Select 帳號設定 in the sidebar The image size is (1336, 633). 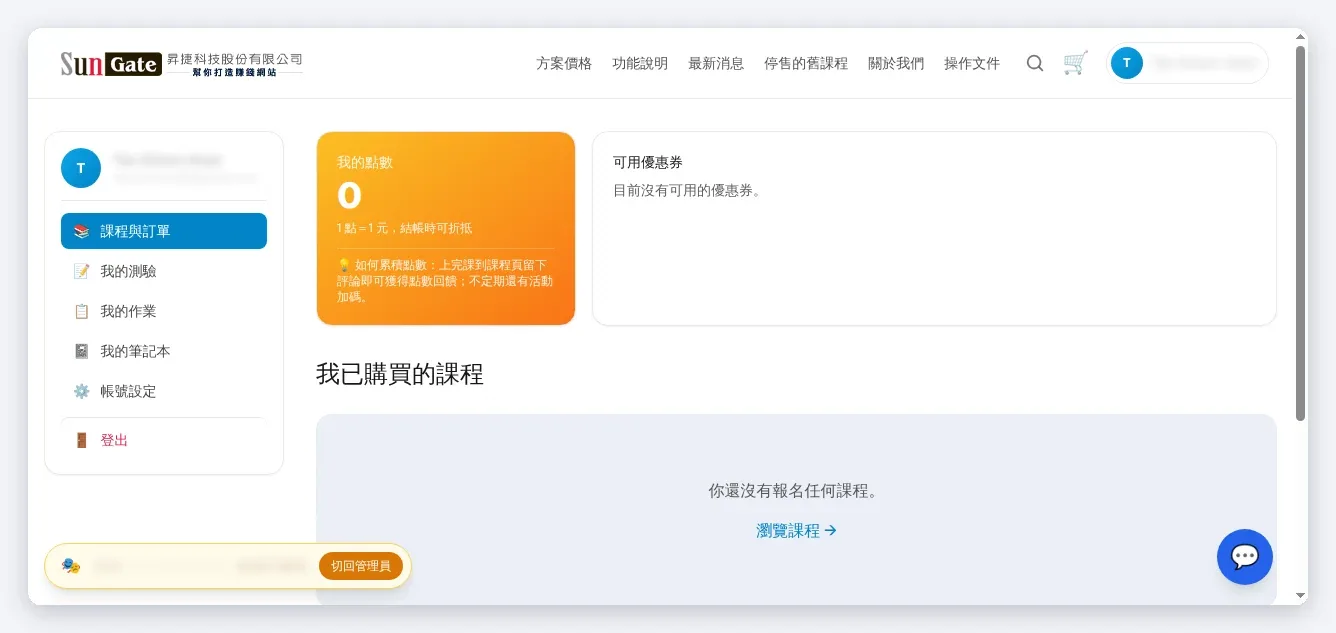point(164,391)
